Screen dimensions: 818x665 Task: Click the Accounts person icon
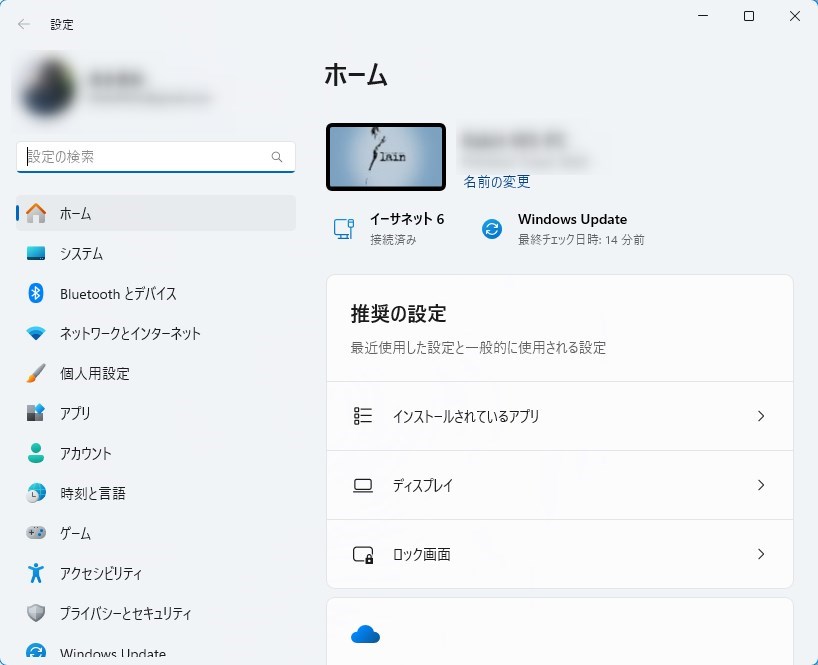36,454
